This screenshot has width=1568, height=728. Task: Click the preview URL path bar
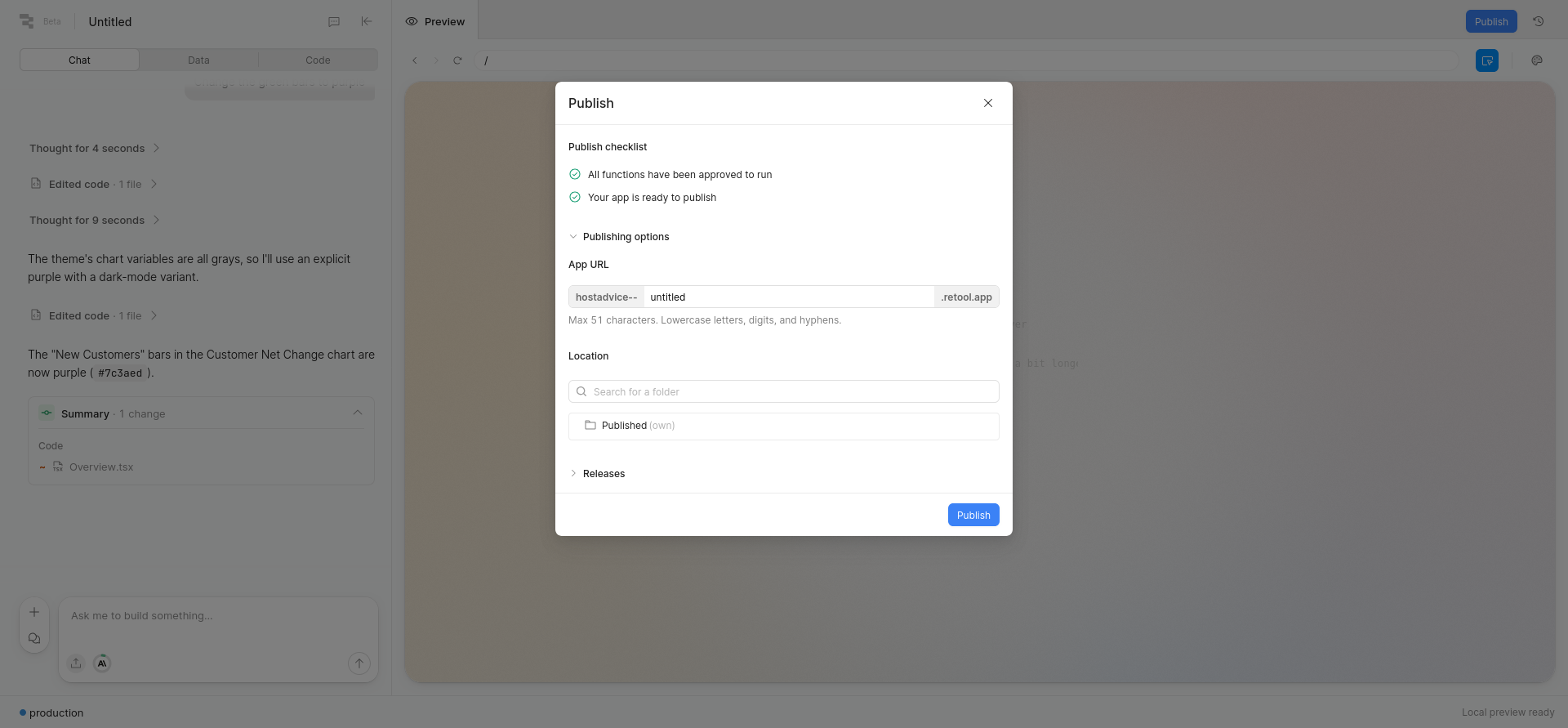click(966, 60)
